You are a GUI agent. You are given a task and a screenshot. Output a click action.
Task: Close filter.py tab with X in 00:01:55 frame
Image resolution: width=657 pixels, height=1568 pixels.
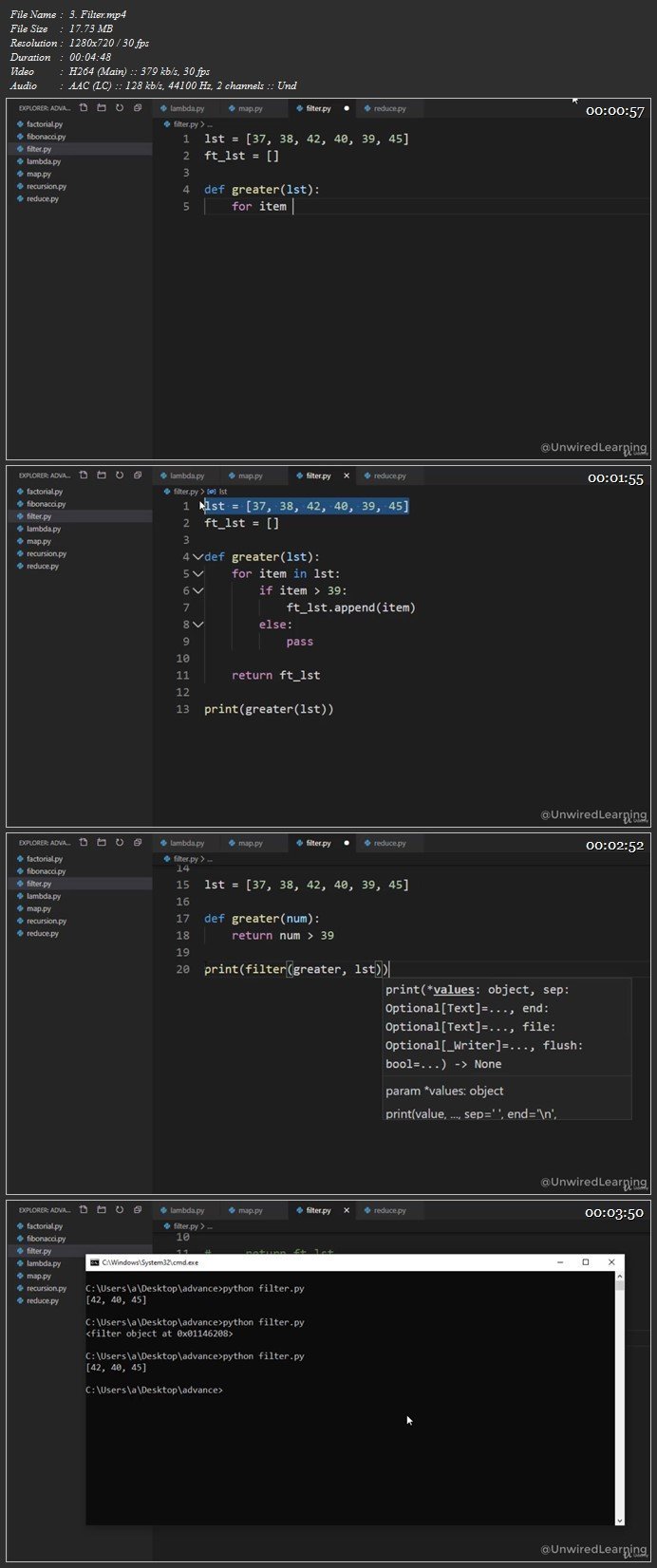point(347,476)
